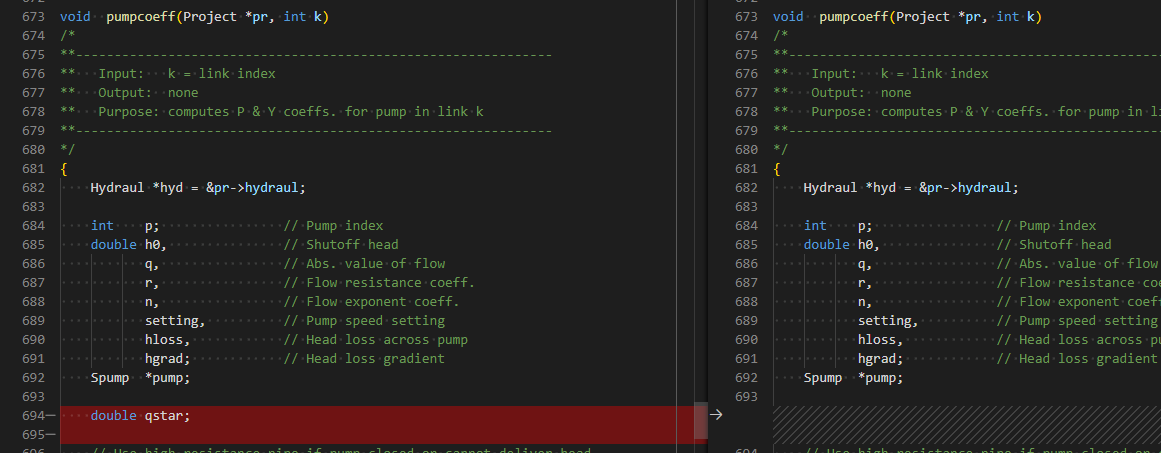Click 'hydraul' member in right pane line 682
This screenshot has width=1161, height=453.
(985, 187)
